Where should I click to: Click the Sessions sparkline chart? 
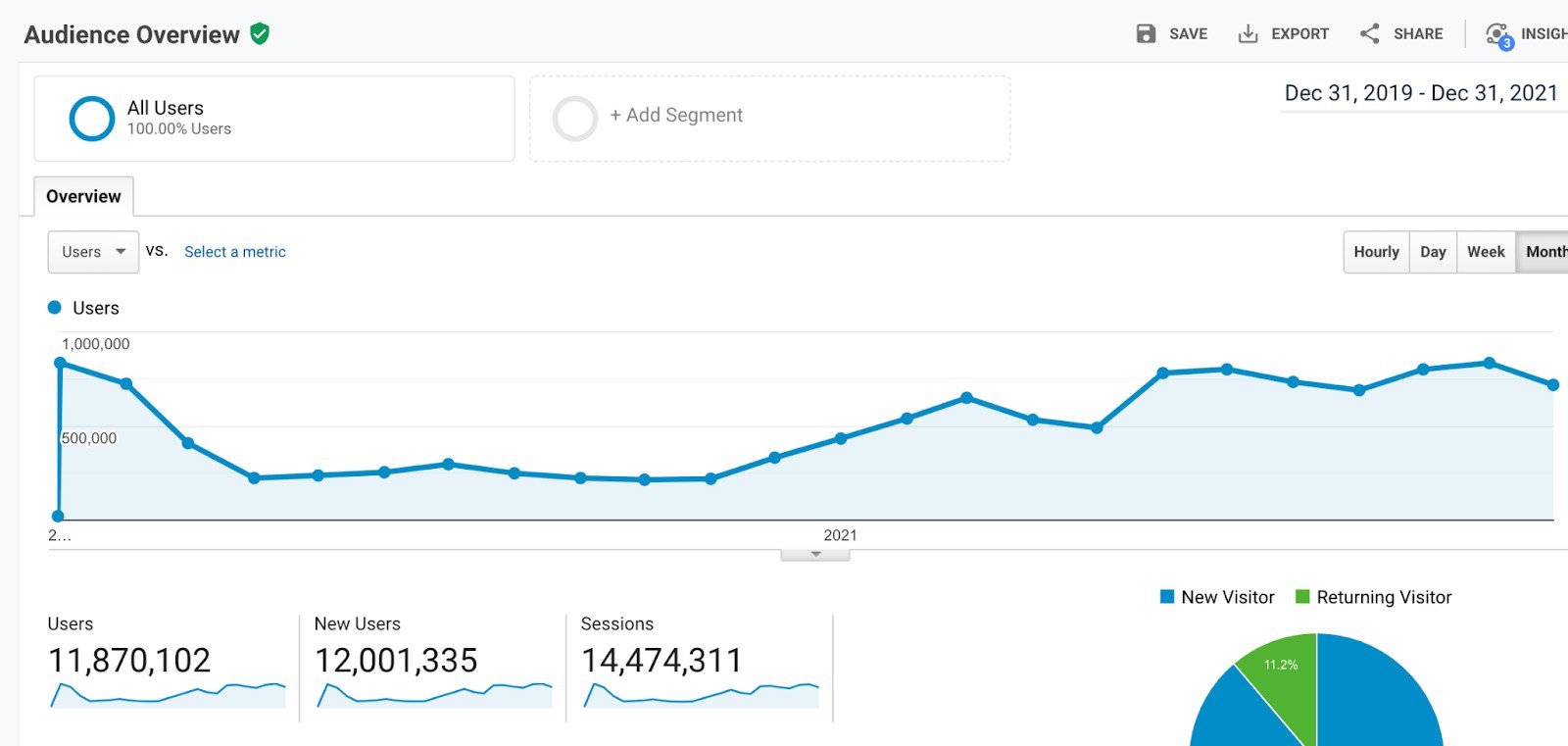click(701, 695)
